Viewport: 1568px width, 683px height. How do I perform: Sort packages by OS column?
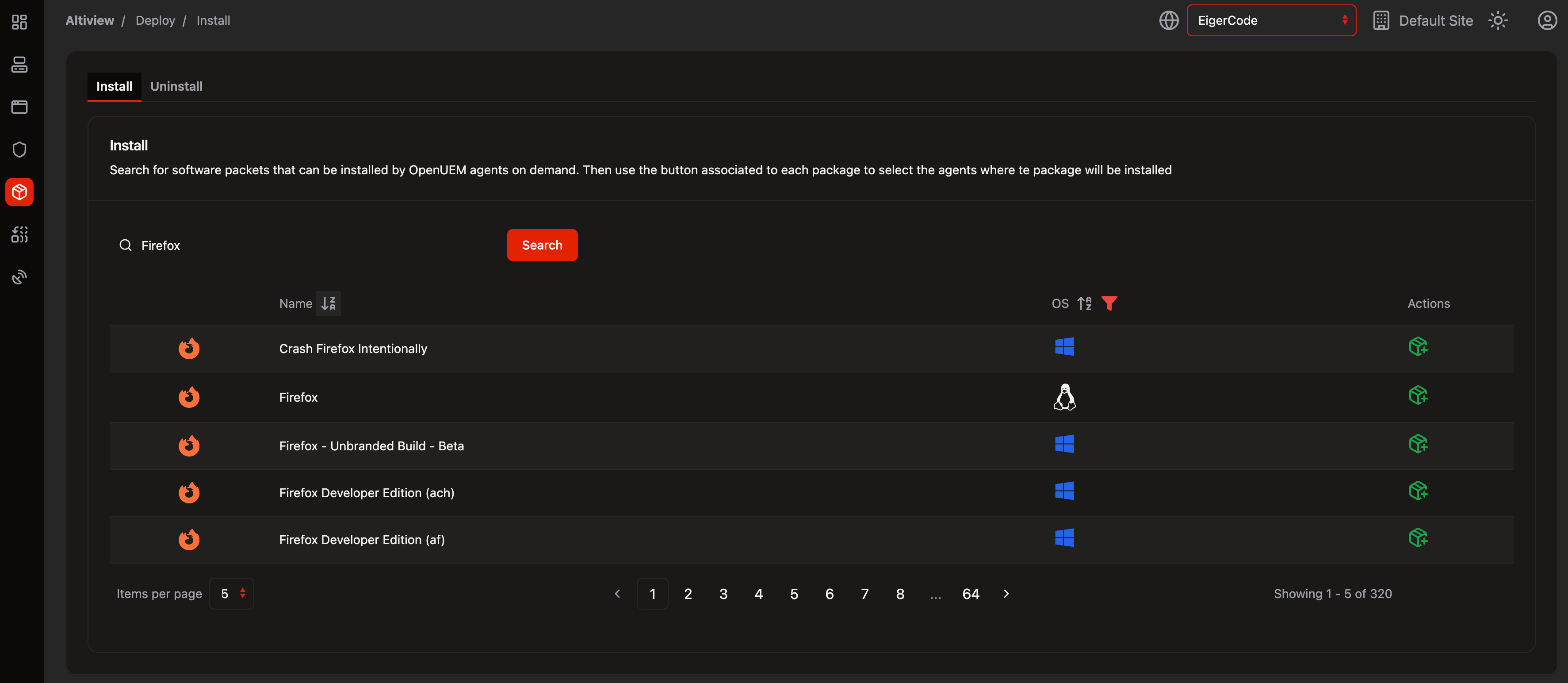click(1084, 303)
